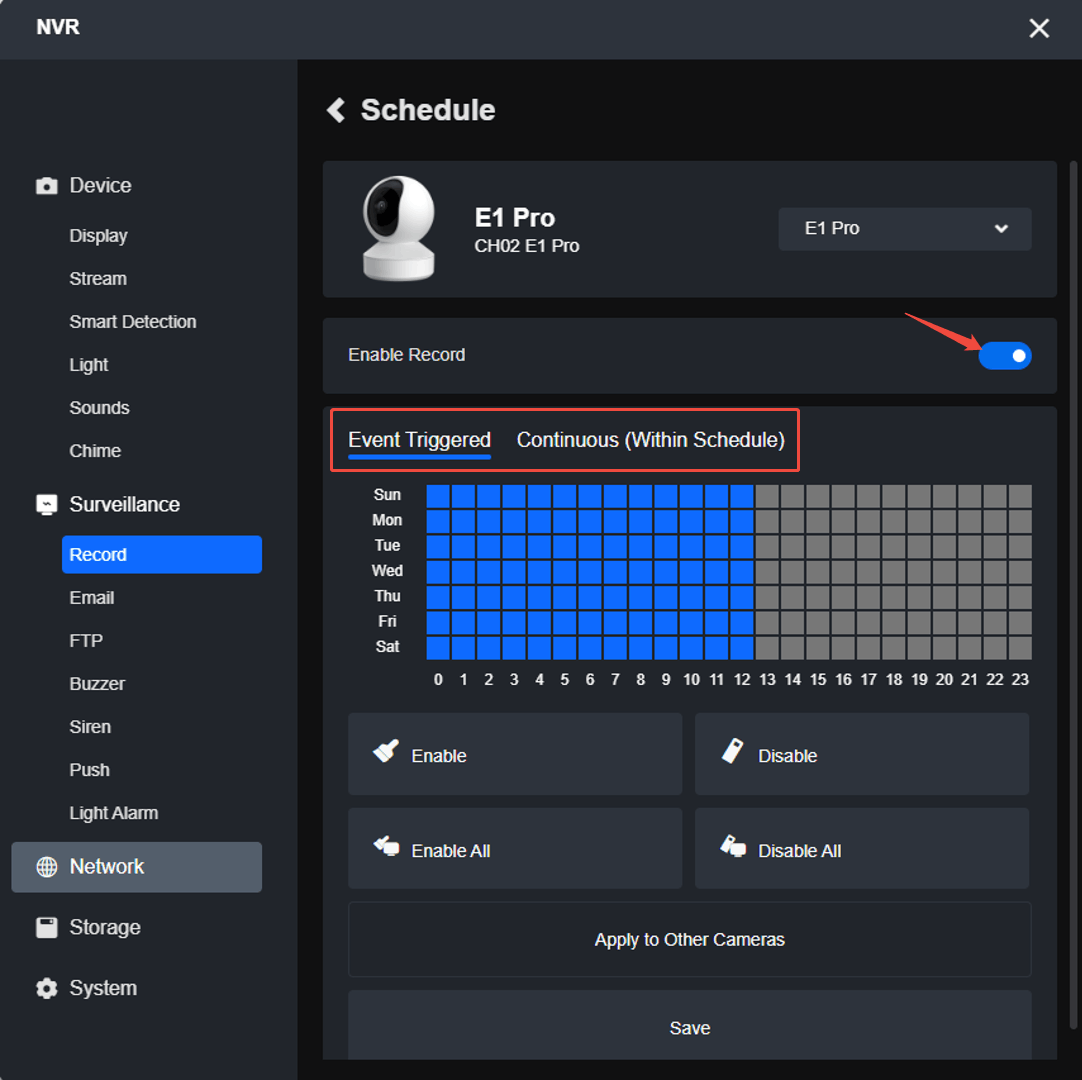Click the Surveillance monitor icon
The height and width of the screenshot is (1080, 1082).
click(x=46, y=504)
